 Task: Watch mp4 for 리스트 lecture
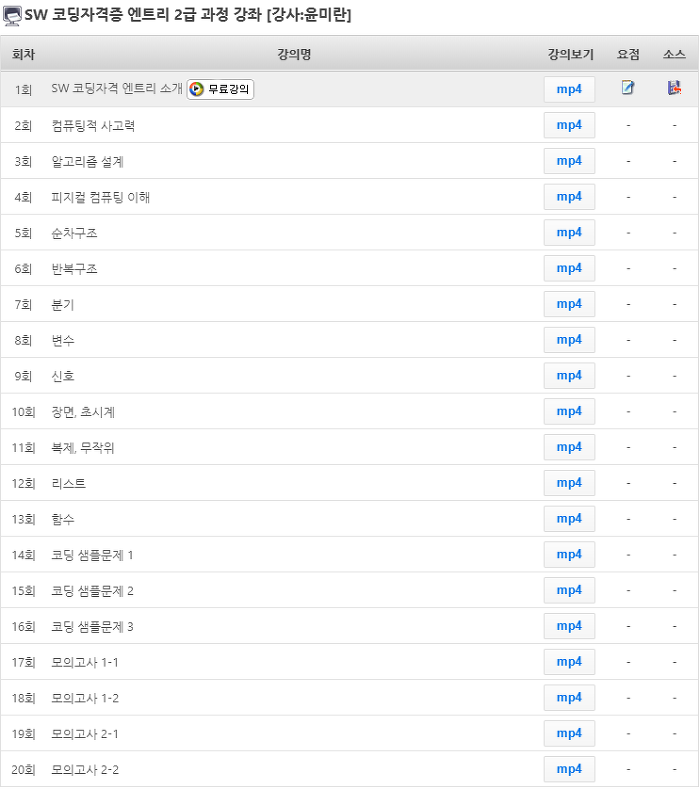(x=569, y=483)
